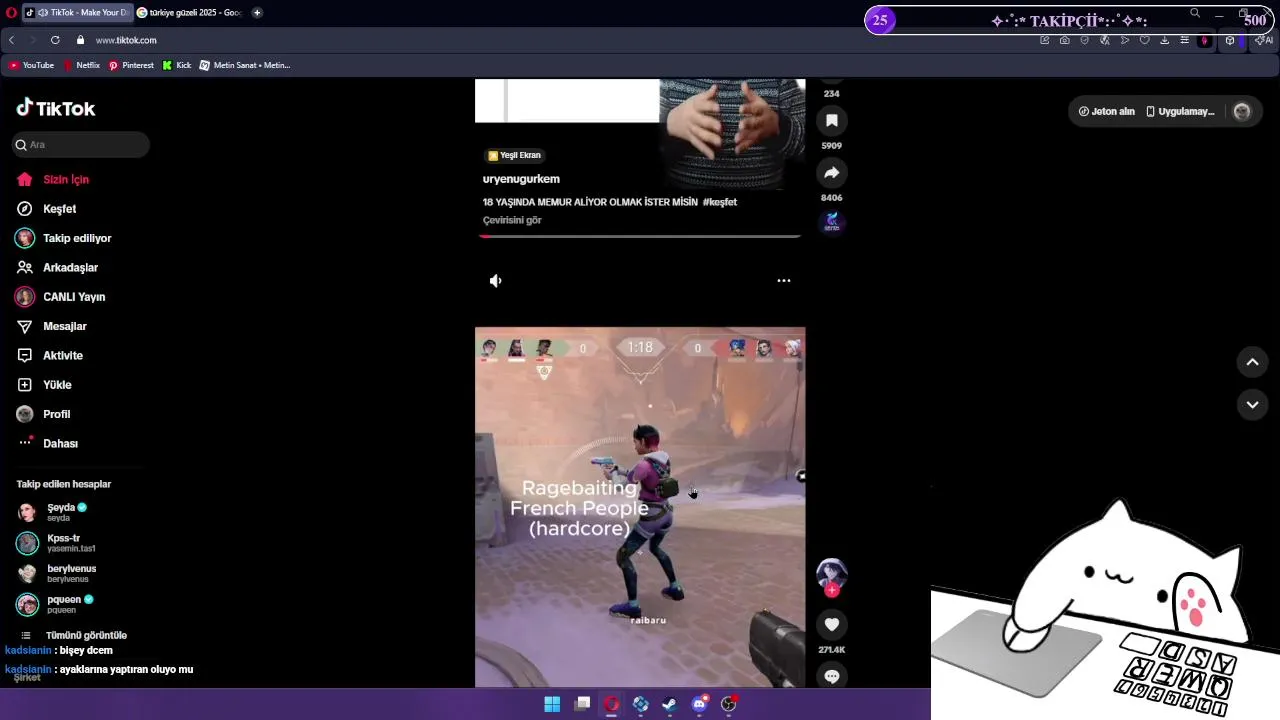
Task: Open the Opera translate page icon
Action: pyautogui.click(x=1104, y=40)
